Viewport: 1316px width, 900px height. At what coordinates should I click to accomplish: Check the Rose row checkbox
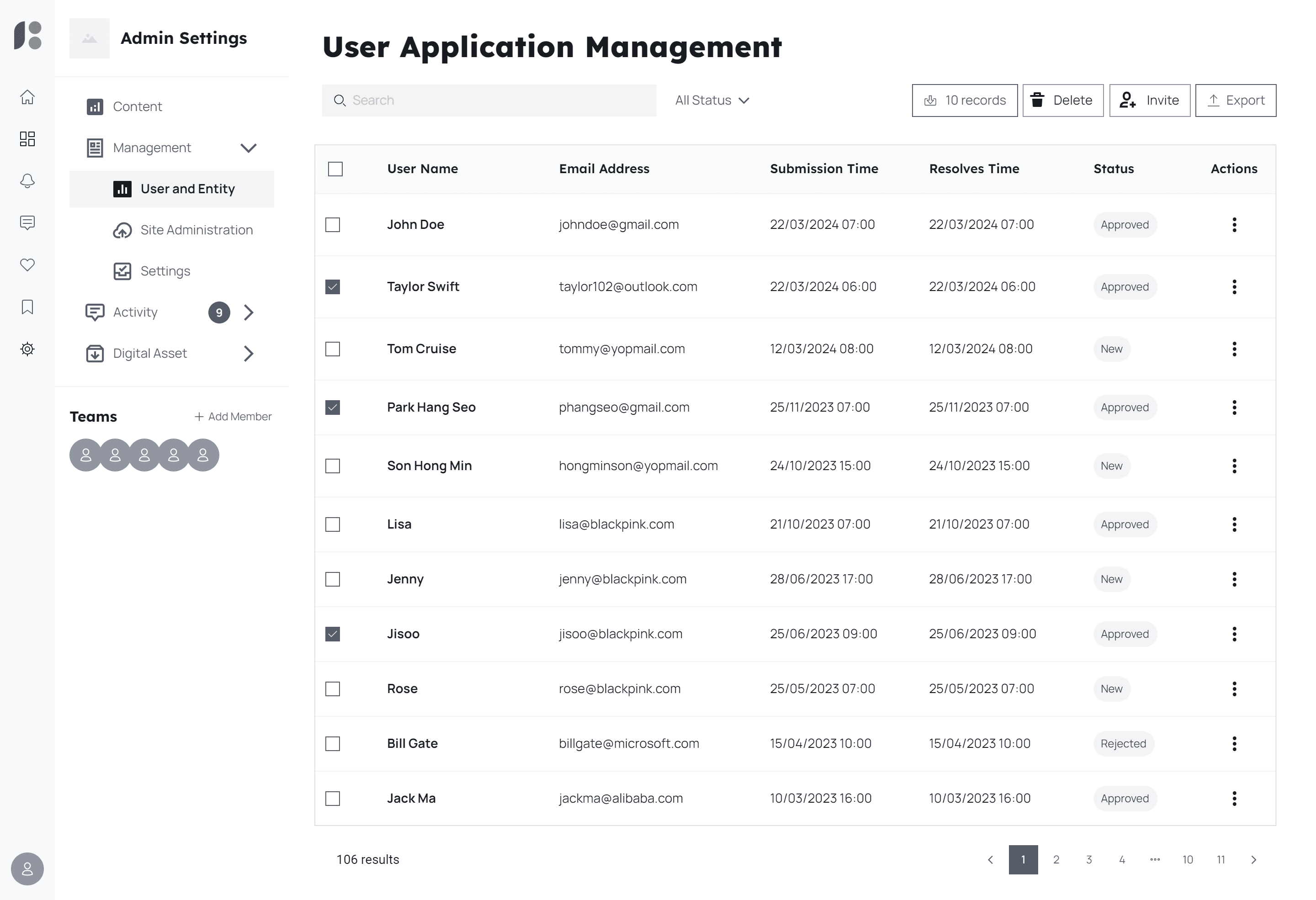click(x=332, y=689)
